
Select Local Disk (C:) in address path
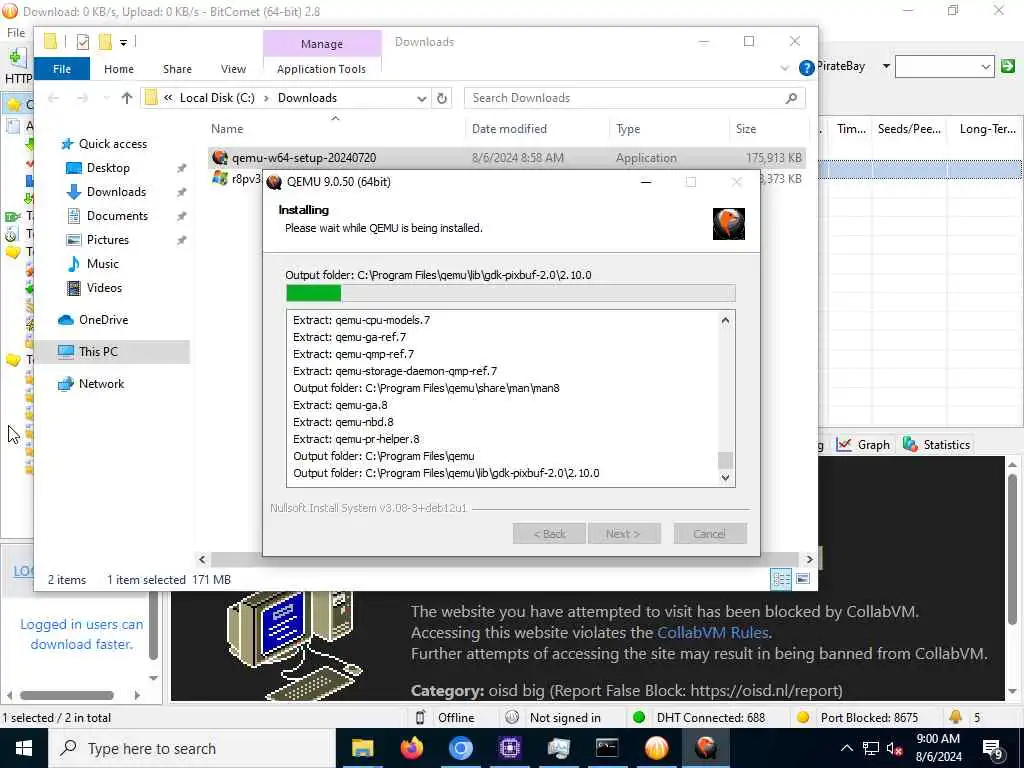[217, 98]
